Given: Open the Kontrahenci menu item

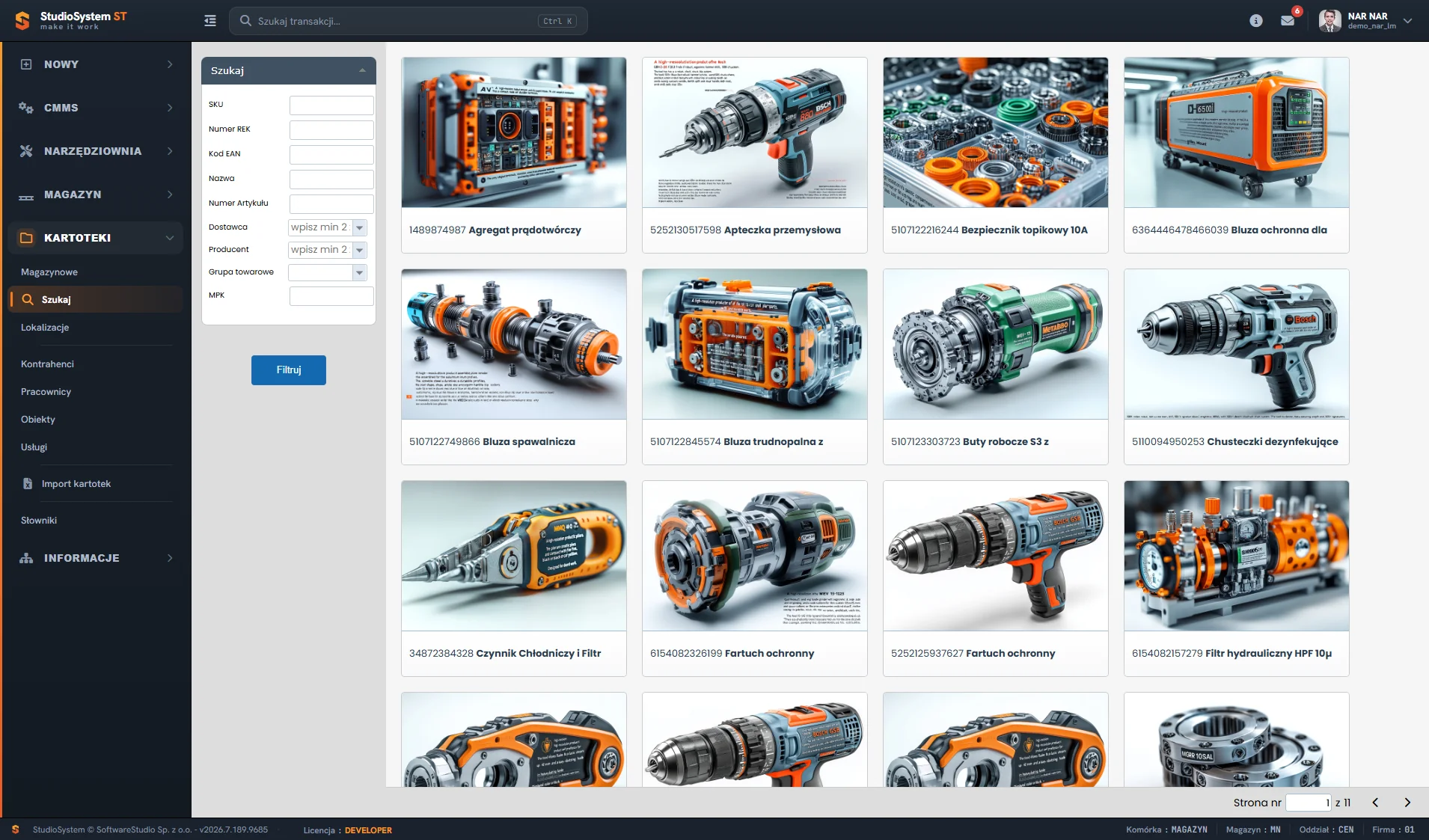Looking at the screenshot, I should 47,364.
